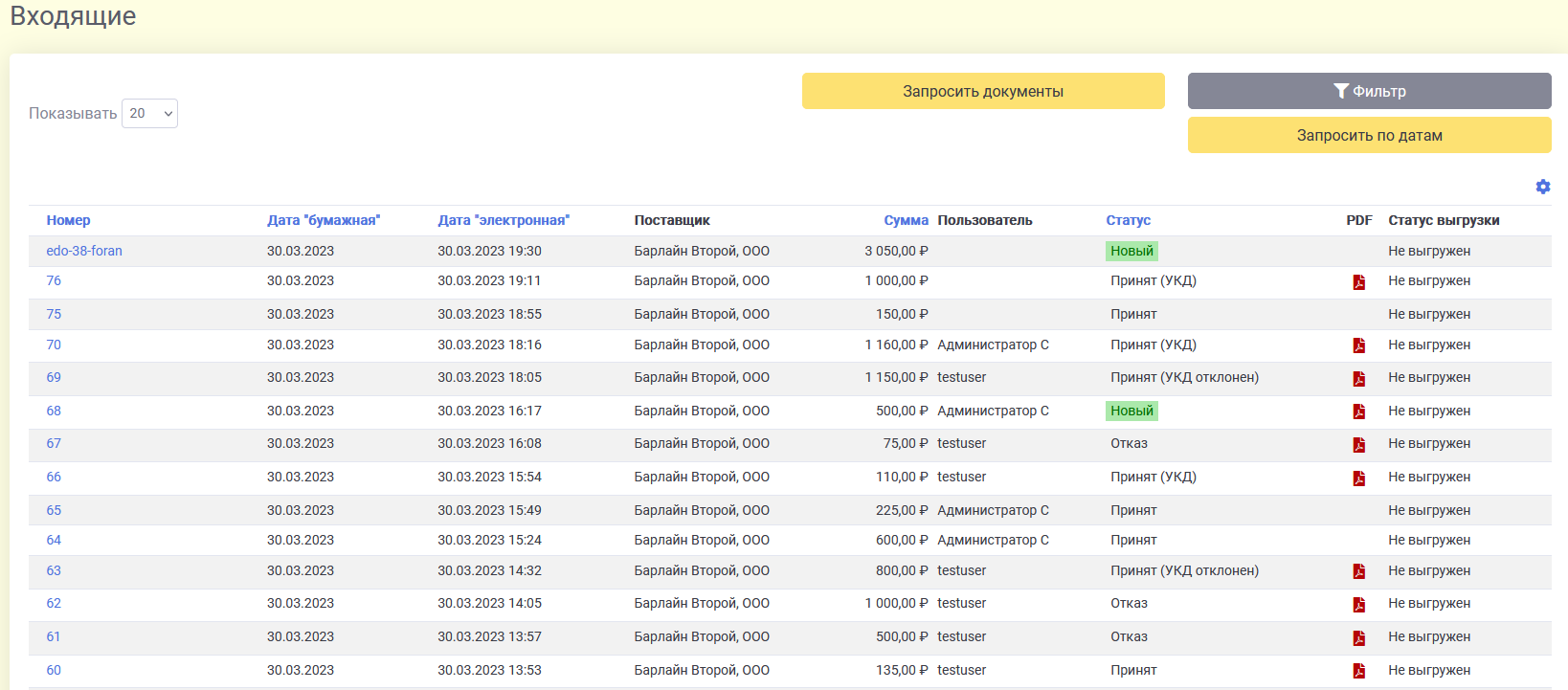Sort by Номер column header

point(68,220)
